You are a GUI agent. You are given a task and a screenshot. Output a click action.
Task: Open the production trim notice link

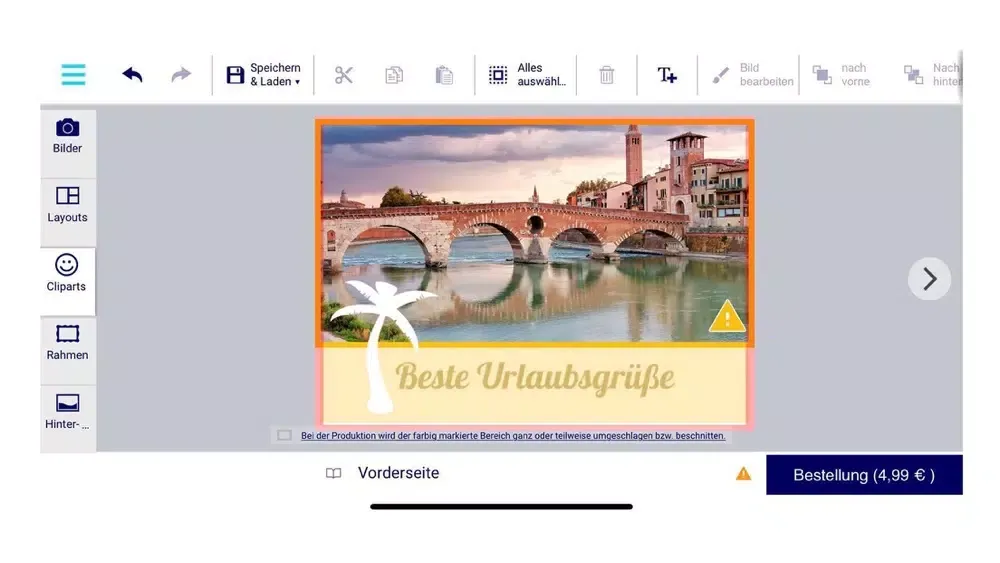click(513, 436)
